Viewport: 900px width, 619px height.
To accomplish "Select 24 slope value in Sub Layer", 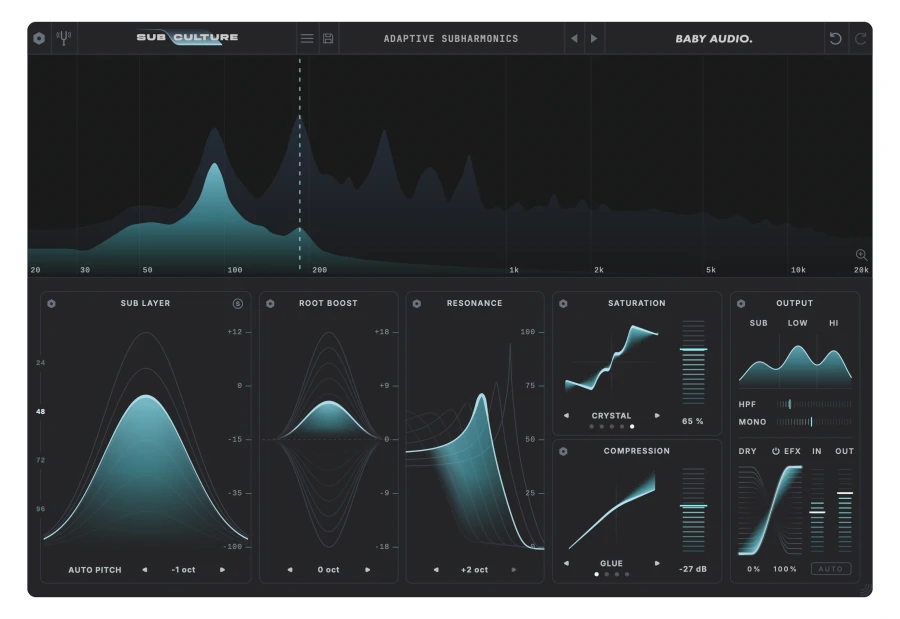I will [40, 362].
